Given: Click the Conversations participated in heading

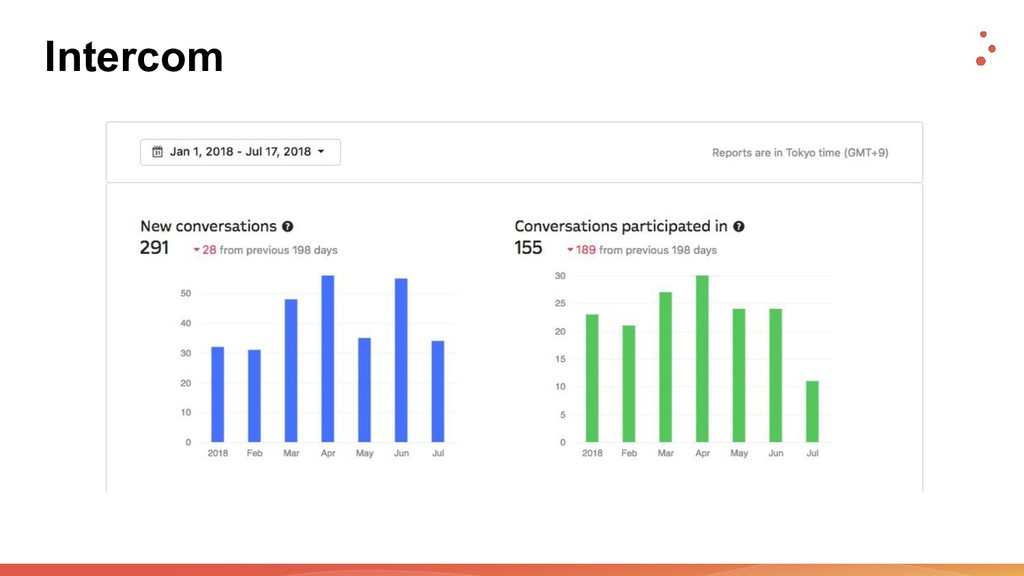Looking at the screenshot, I should click(x=621, y=226).
